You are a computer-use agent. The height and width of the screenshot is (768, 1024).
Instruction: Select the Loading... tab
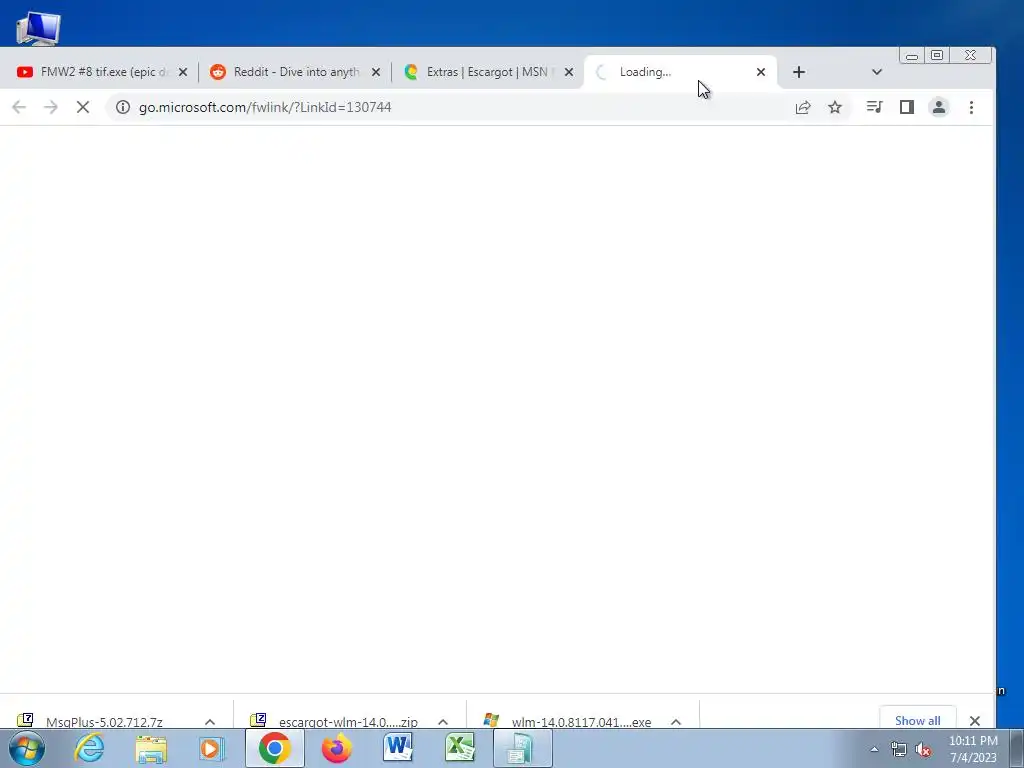point(679,72)
